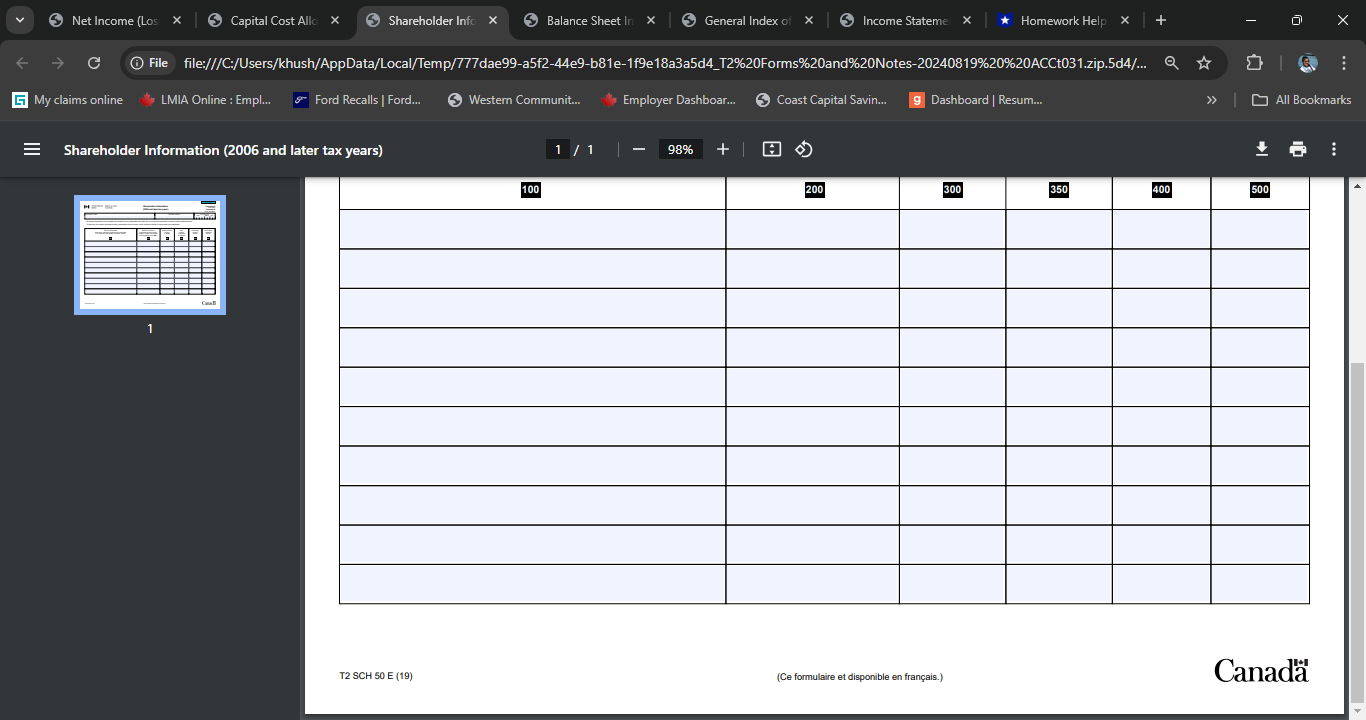Switch to the Homework Help tab
Viewport: 1366px width, 720px height.
point(1064,20)
